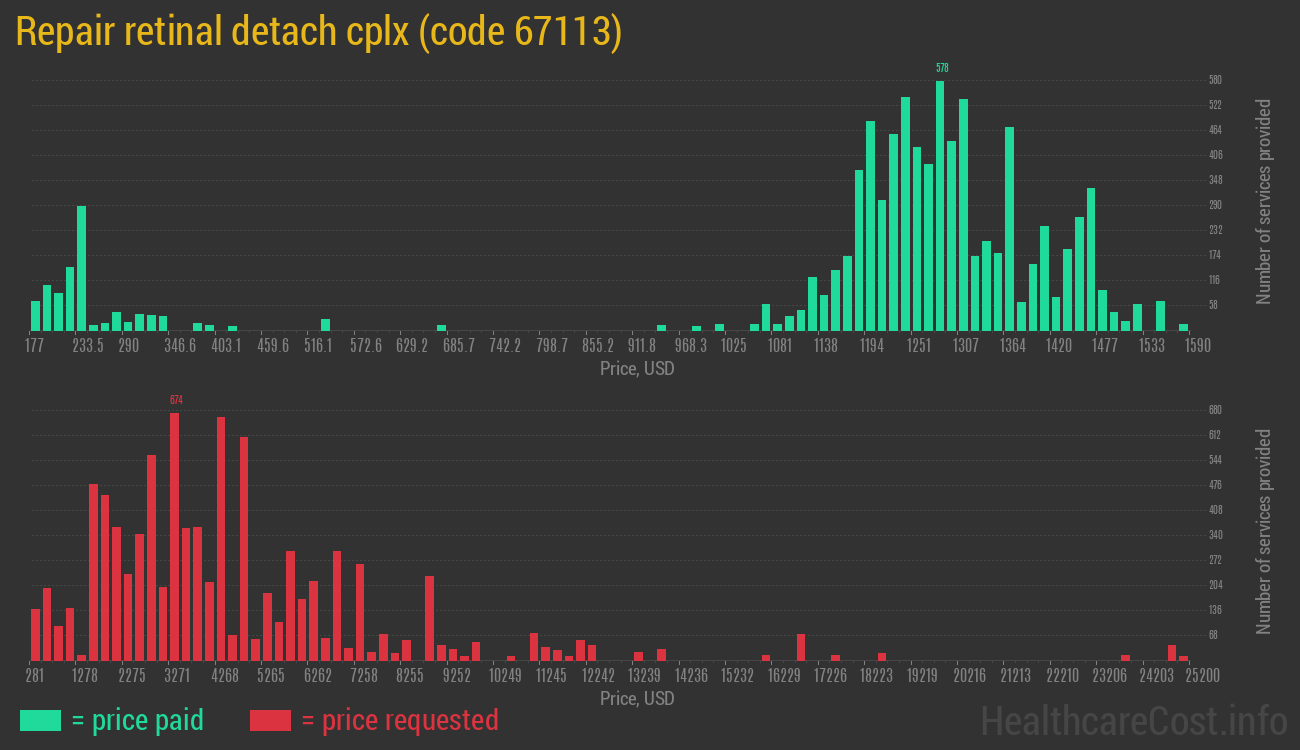This screenshot has width=1300, height=750.
Task: Click the red price requested legend swatch
Action: tap(270, 720)
